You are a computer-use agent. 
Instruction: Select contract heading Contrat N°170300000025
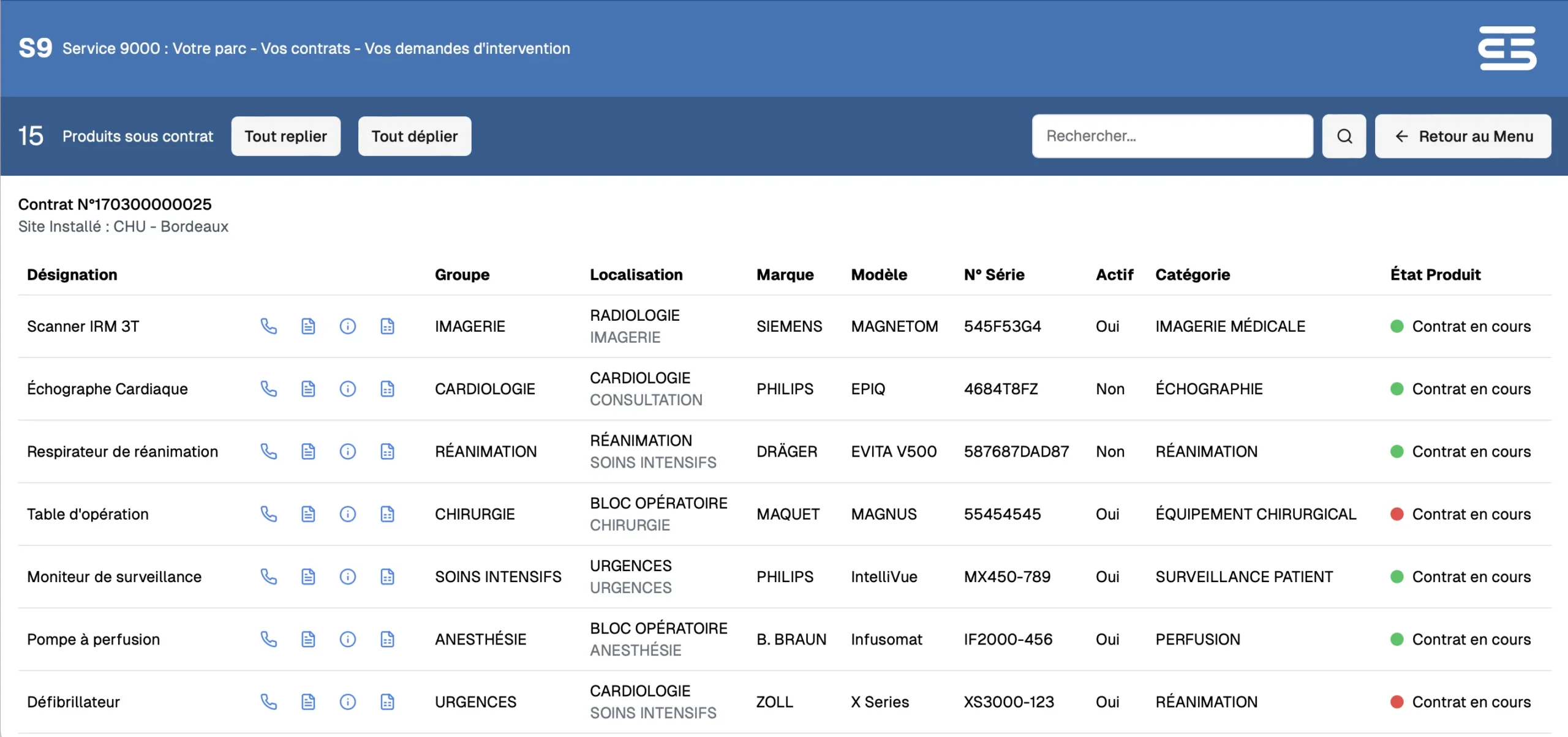tap(115, 204)
